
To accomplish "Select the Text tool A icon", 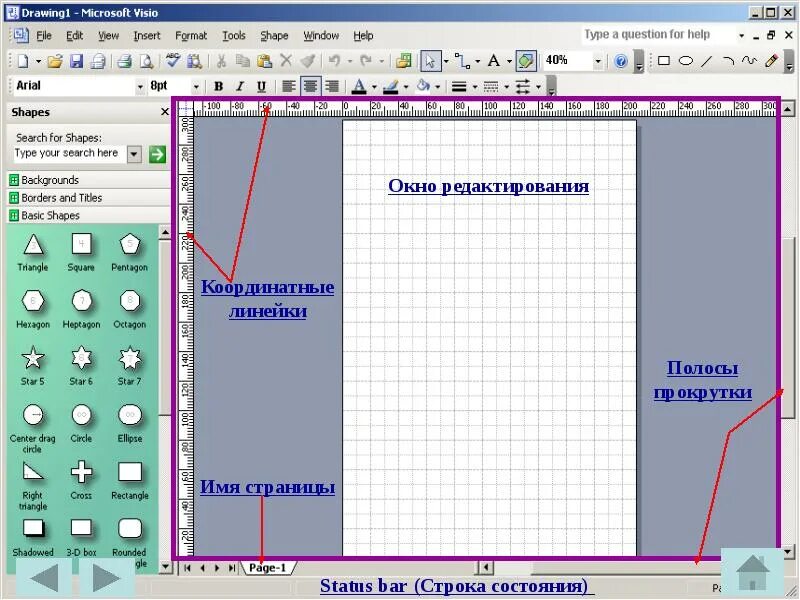I will (x=493, y=61).
